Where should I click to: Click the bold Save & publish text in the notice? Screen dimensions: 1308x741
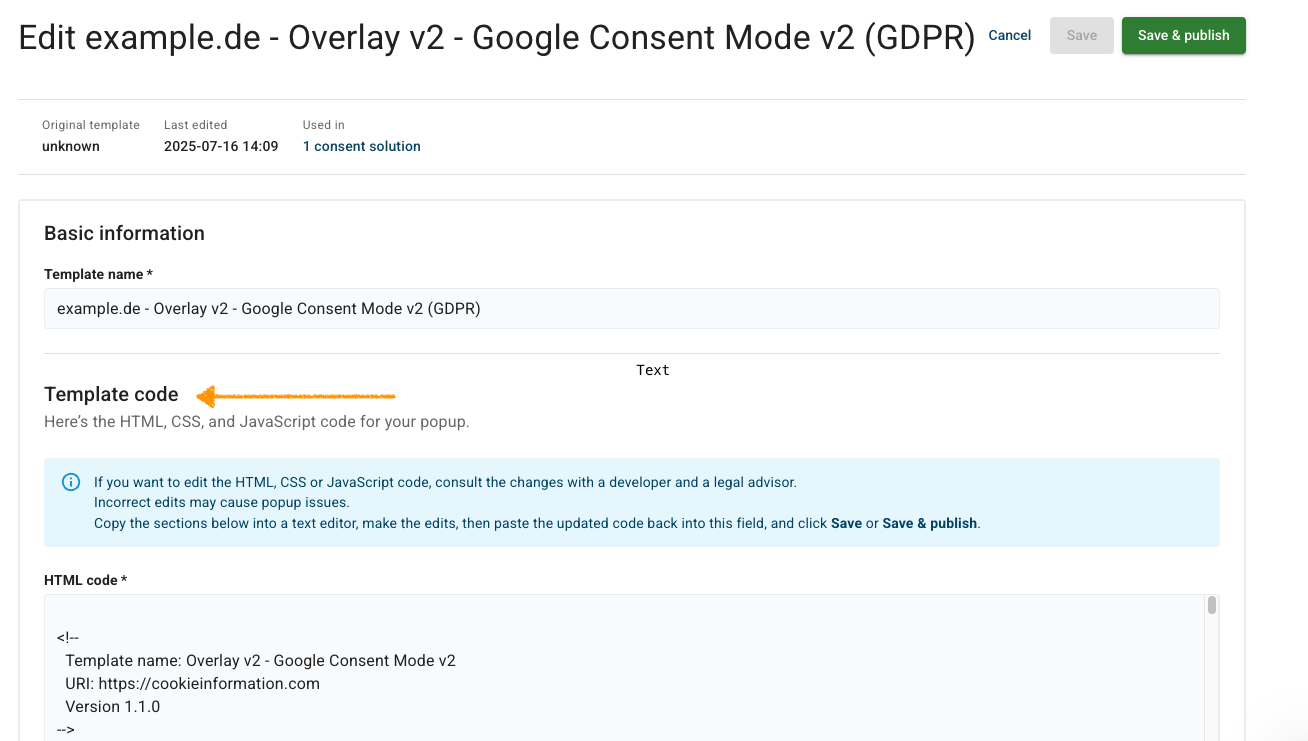pyautogui.click(x=929, y=523)
